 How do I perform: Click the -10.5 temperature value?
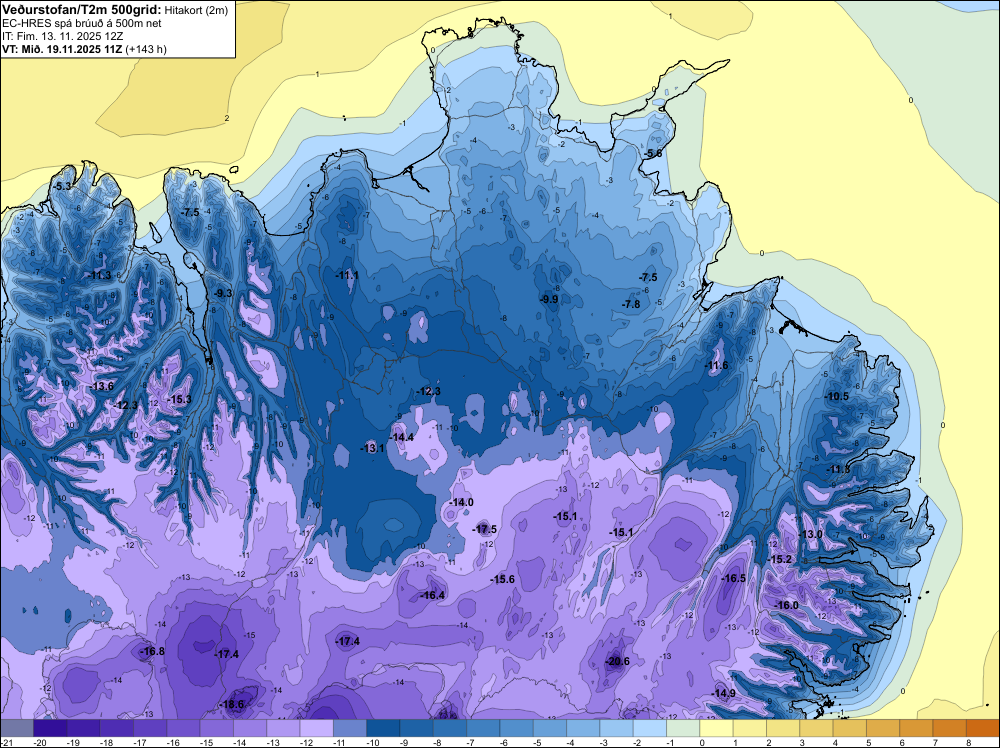coord(837,397)
